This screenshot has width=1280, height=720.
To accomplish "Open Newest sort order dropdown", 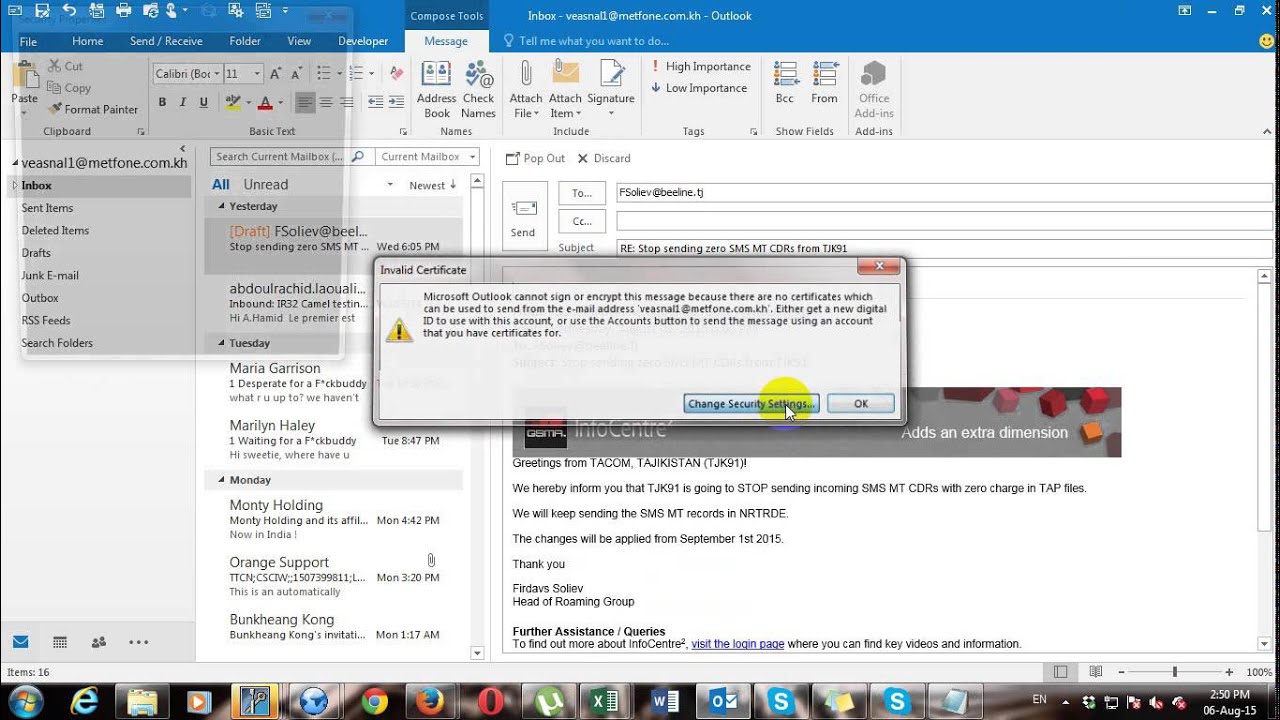I will (432, 185).
